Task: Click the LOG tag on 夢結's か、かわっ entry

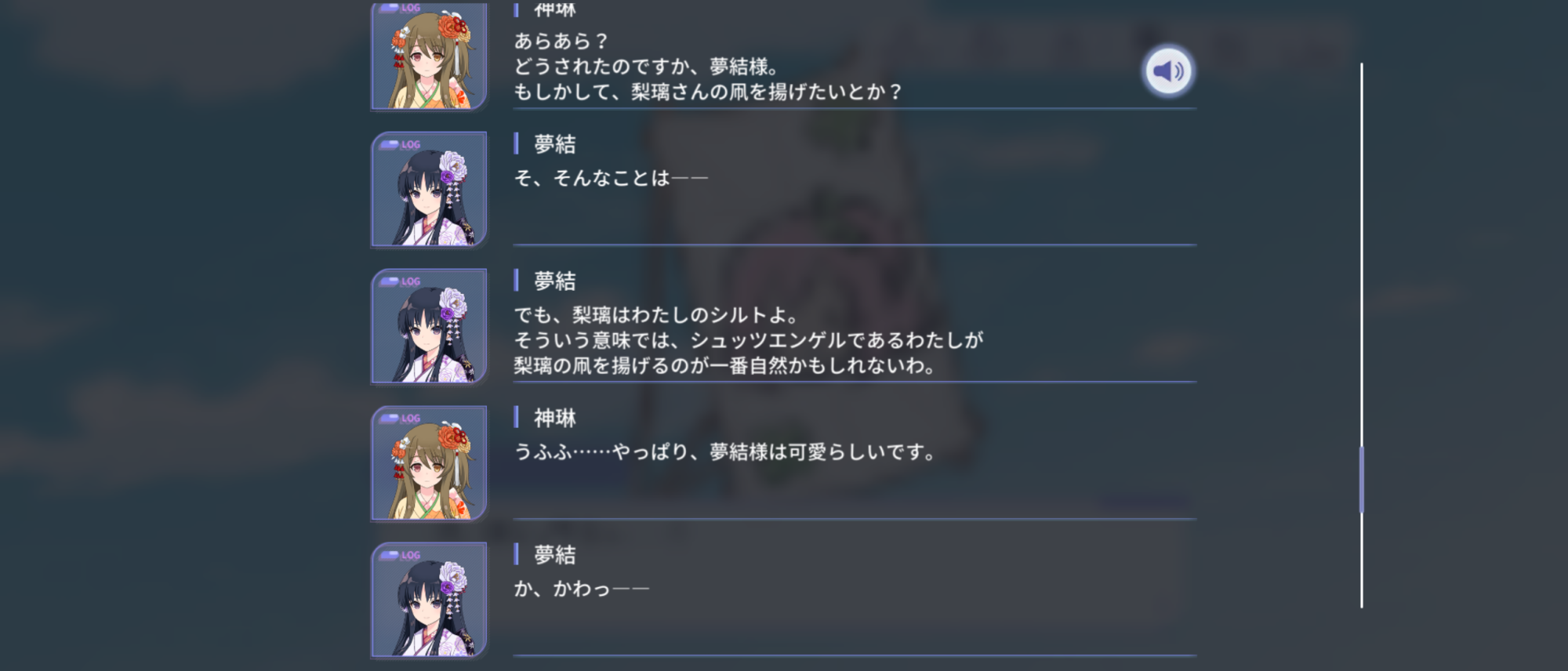Action: coord(400,555)
